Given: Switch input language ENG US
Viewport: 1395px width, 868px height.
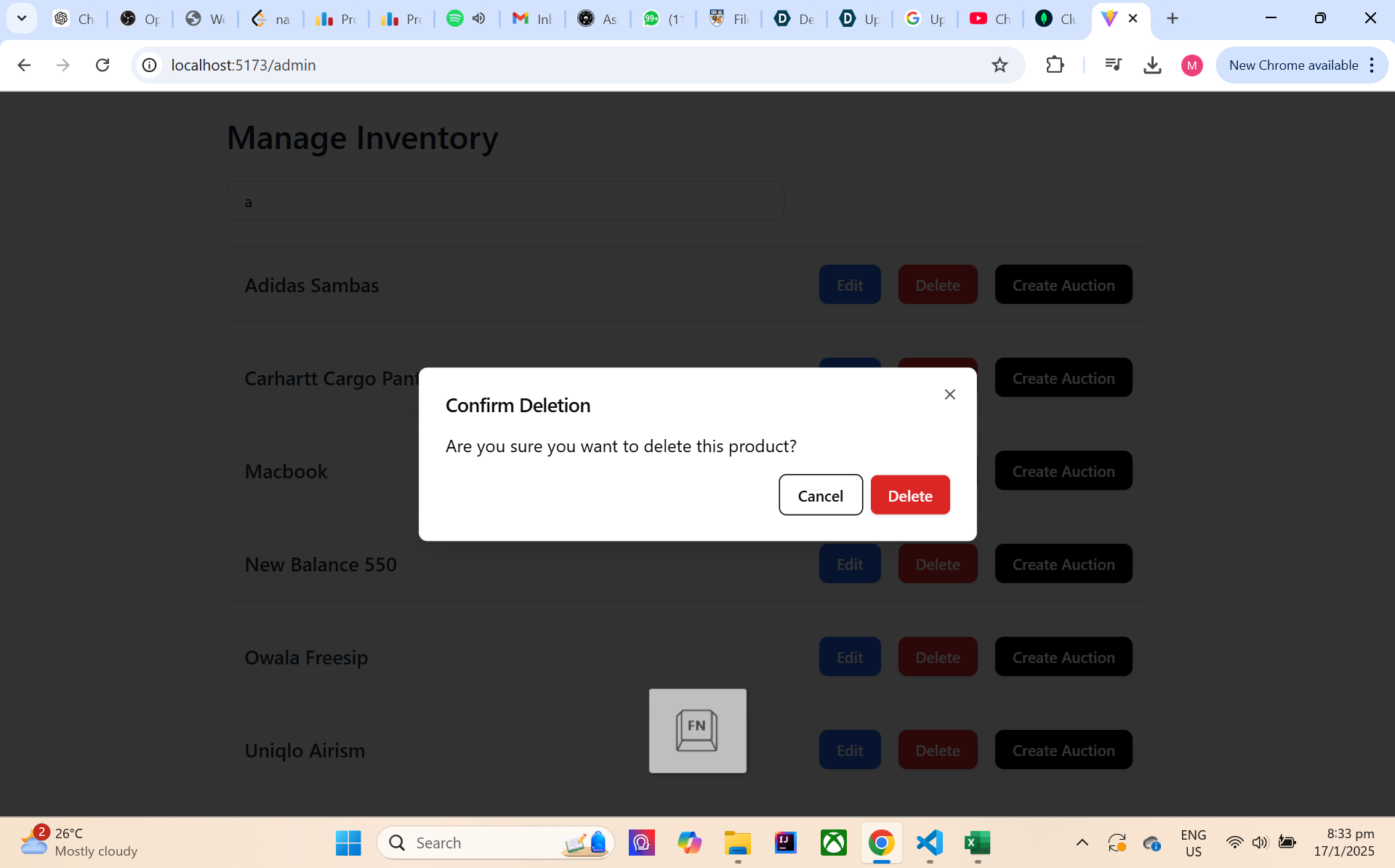Looking at the screenshot, I should 1193,843.
